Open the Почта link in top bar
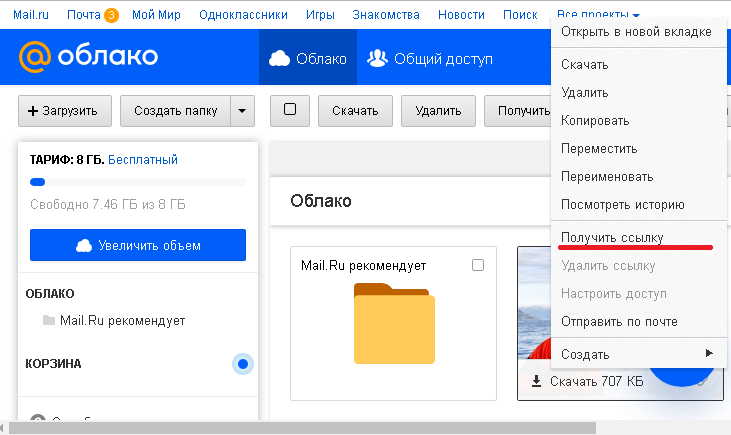This screenshot has width=731, height=435. point(84,15)
